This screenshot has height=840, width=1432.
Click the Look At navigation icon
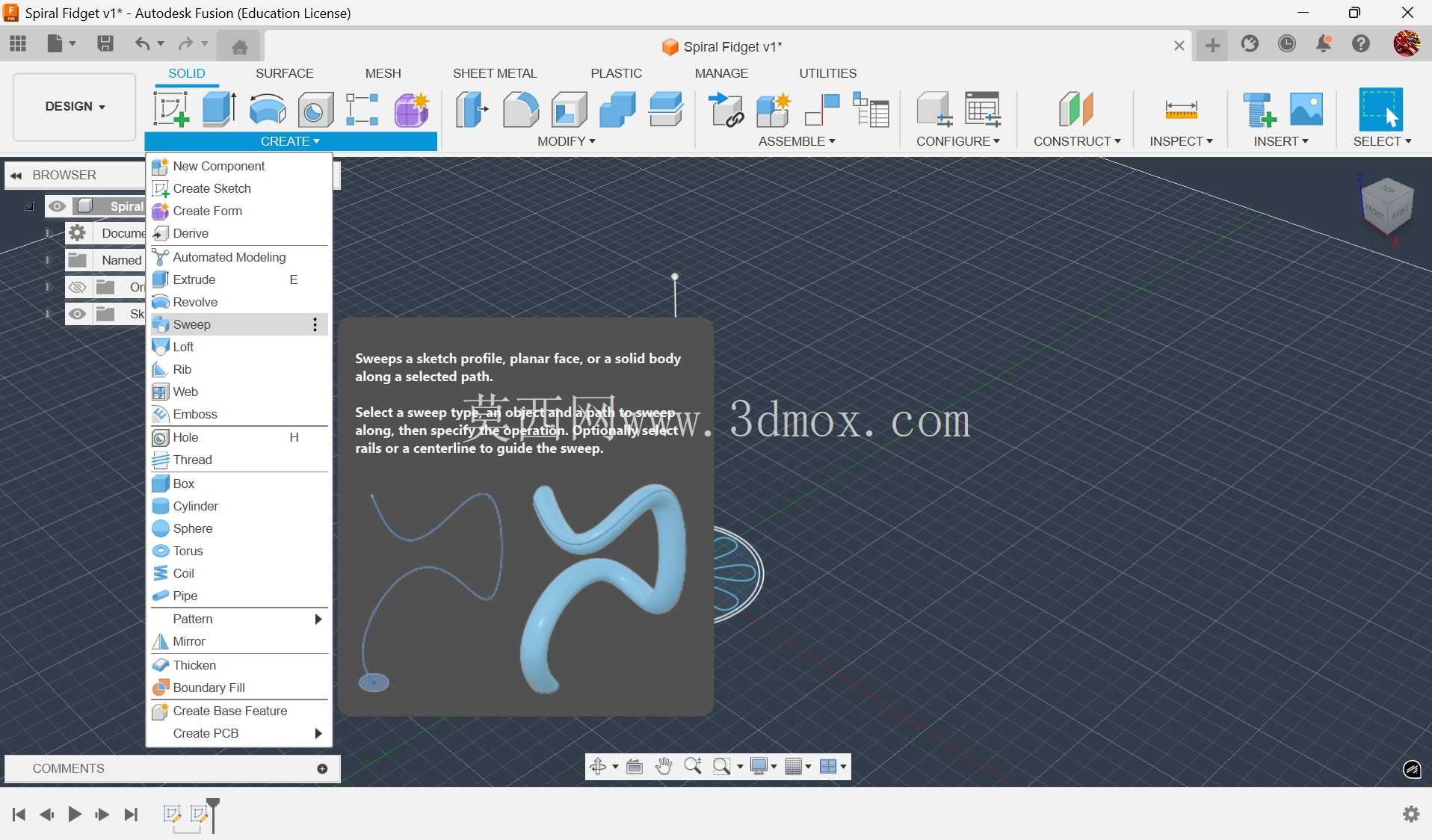point(635,766)
